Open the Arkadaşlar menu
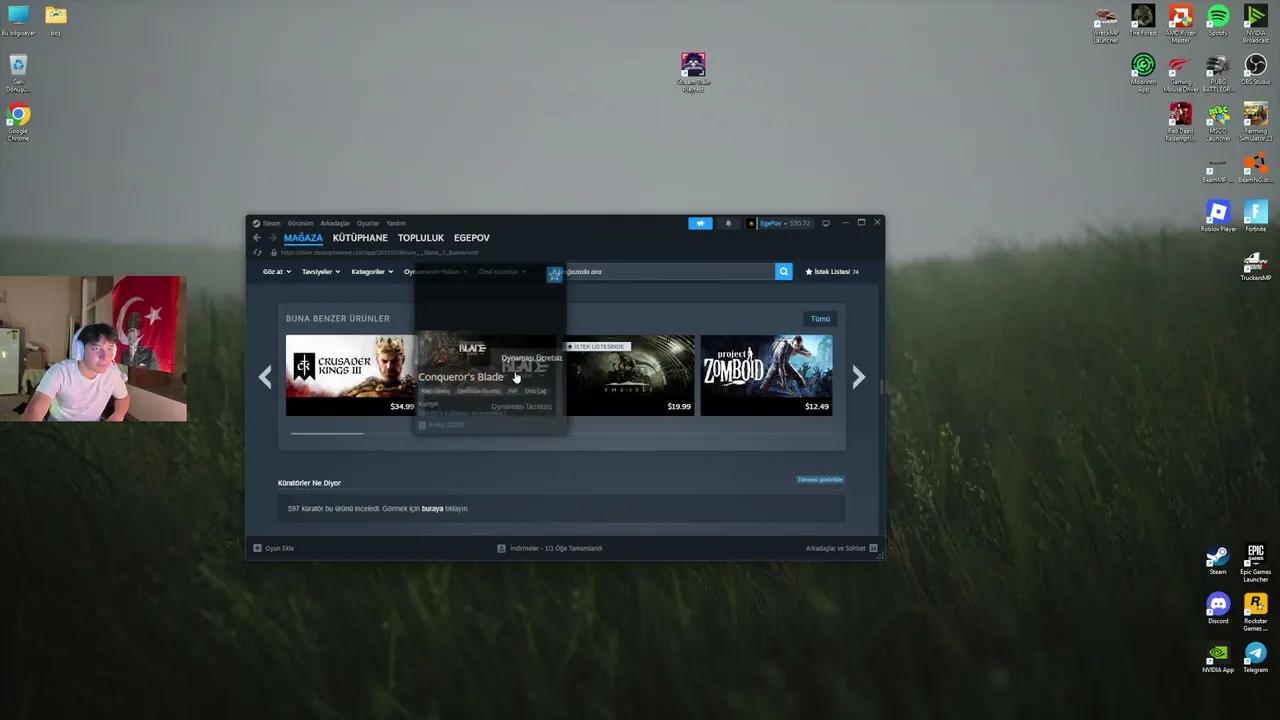Screen dimensions: 1280x720 [335, 223]
